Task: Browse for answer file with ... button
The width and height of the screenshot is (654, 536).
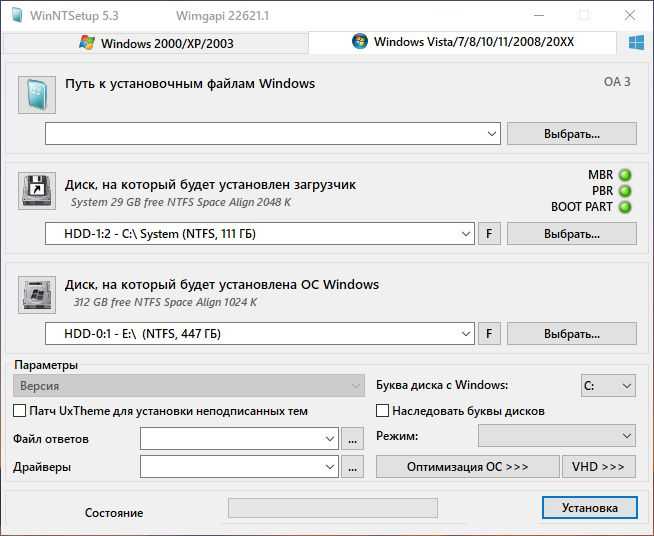Action: click(352, 439)
